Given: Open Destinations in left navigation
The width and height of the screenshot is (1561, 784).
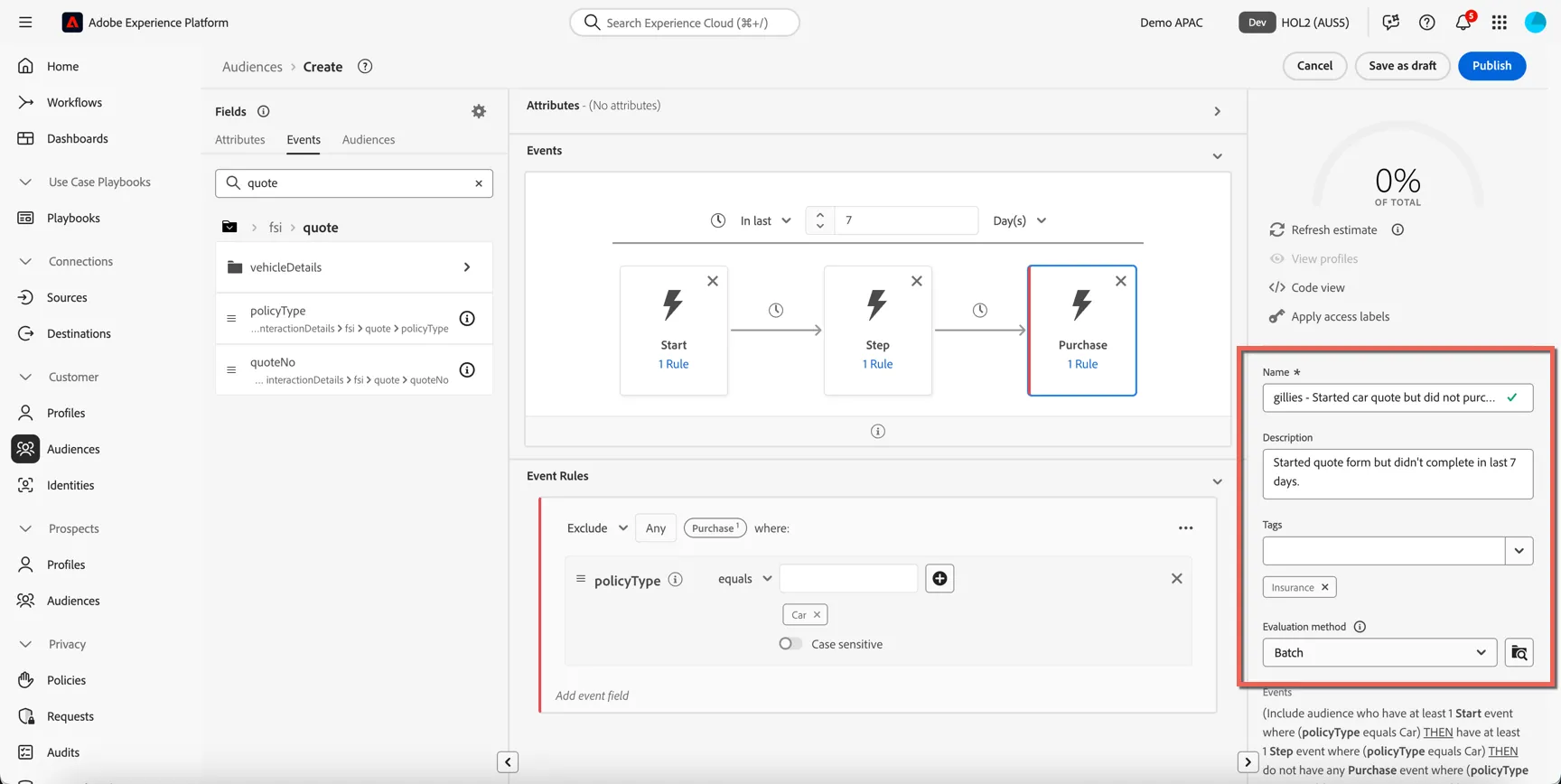Looking at the screenshot, I should (x=79, y=333).
